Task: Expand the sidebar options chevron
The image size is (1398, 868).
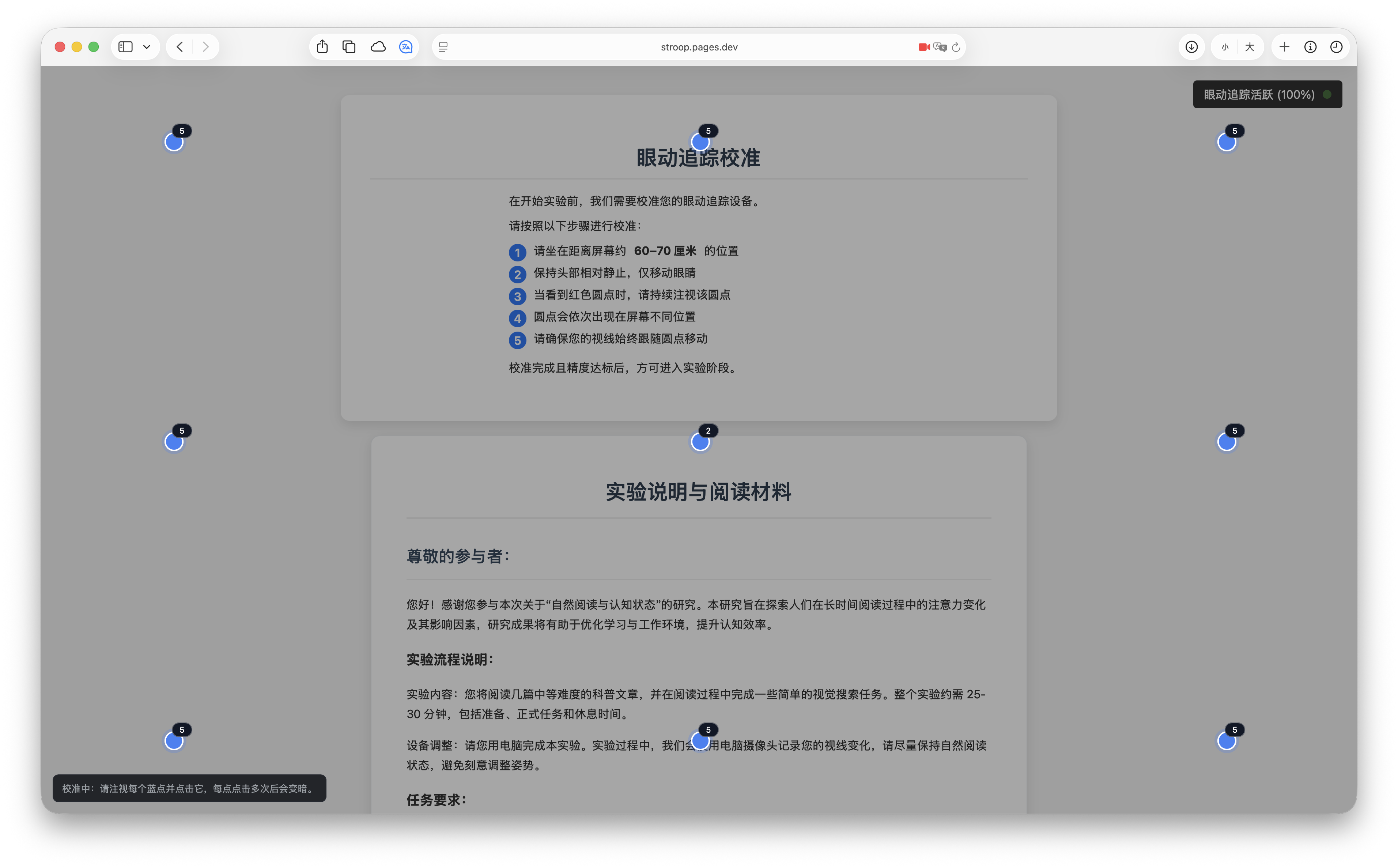Action: (147, 46)
